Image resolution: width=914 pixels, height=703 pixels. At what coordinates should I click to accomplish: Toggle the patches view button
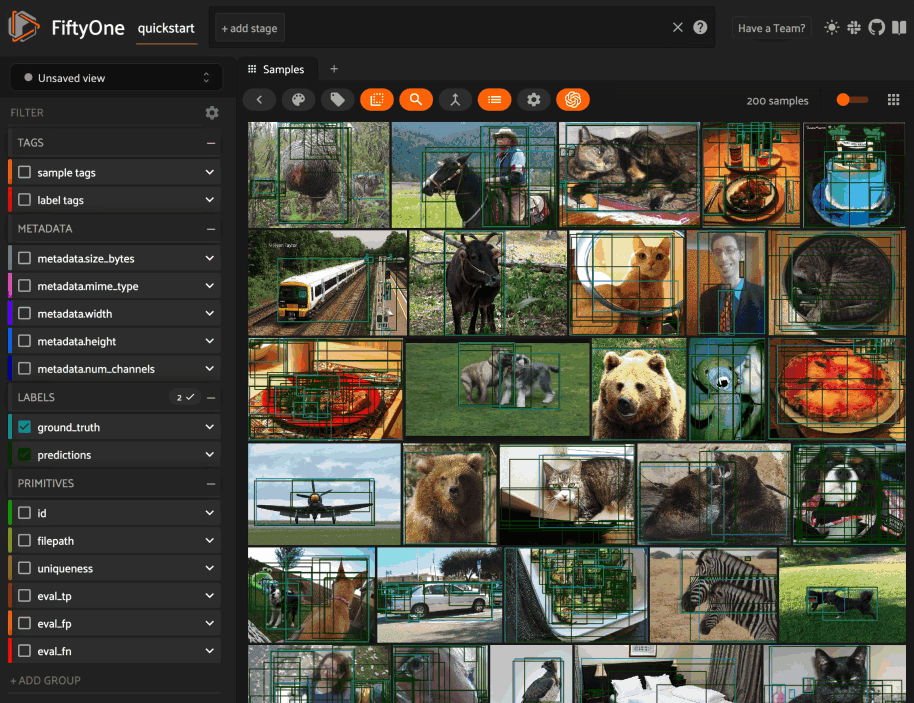[377, 100]
